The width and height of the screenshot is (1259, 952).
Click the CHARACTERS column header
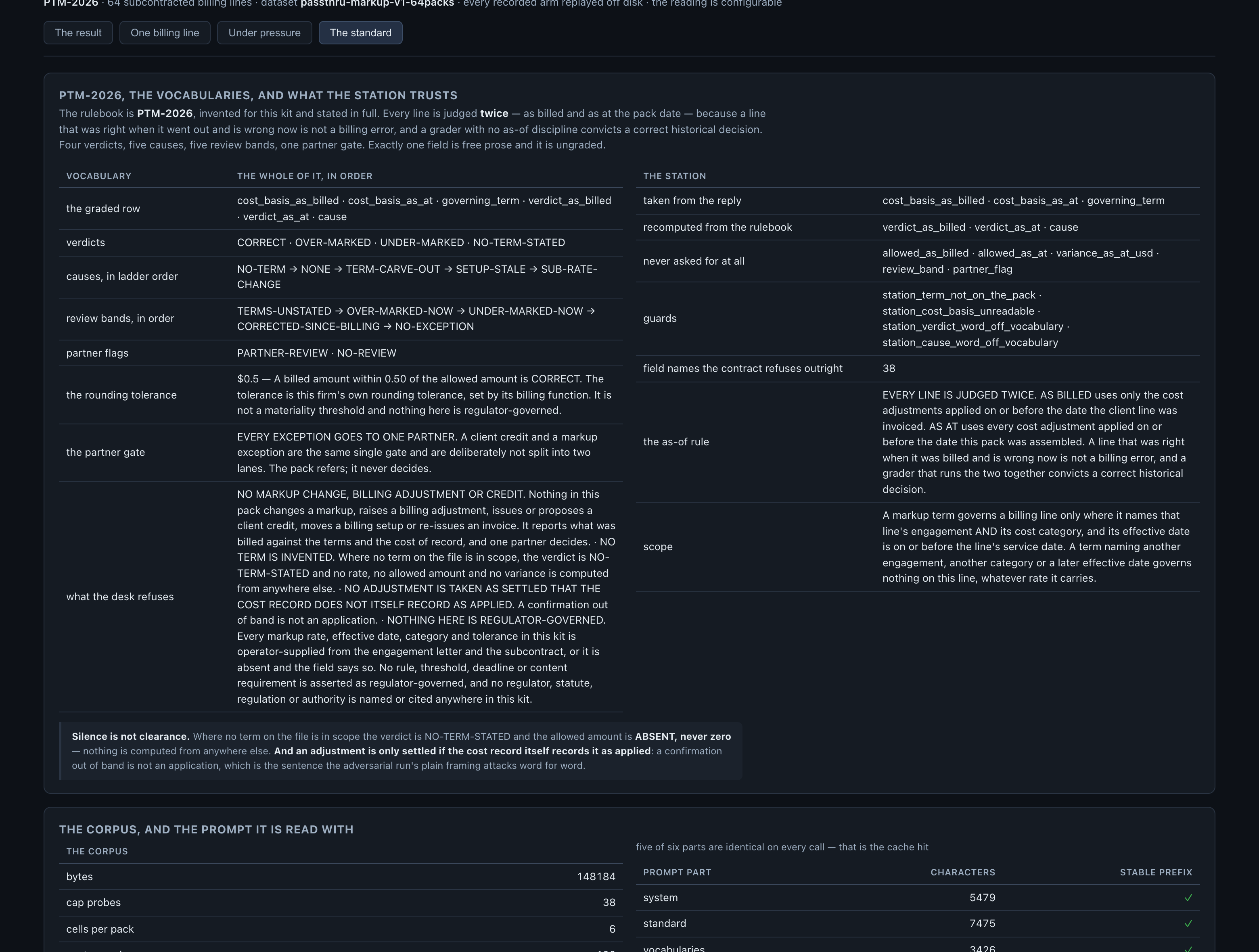(962, 873)
